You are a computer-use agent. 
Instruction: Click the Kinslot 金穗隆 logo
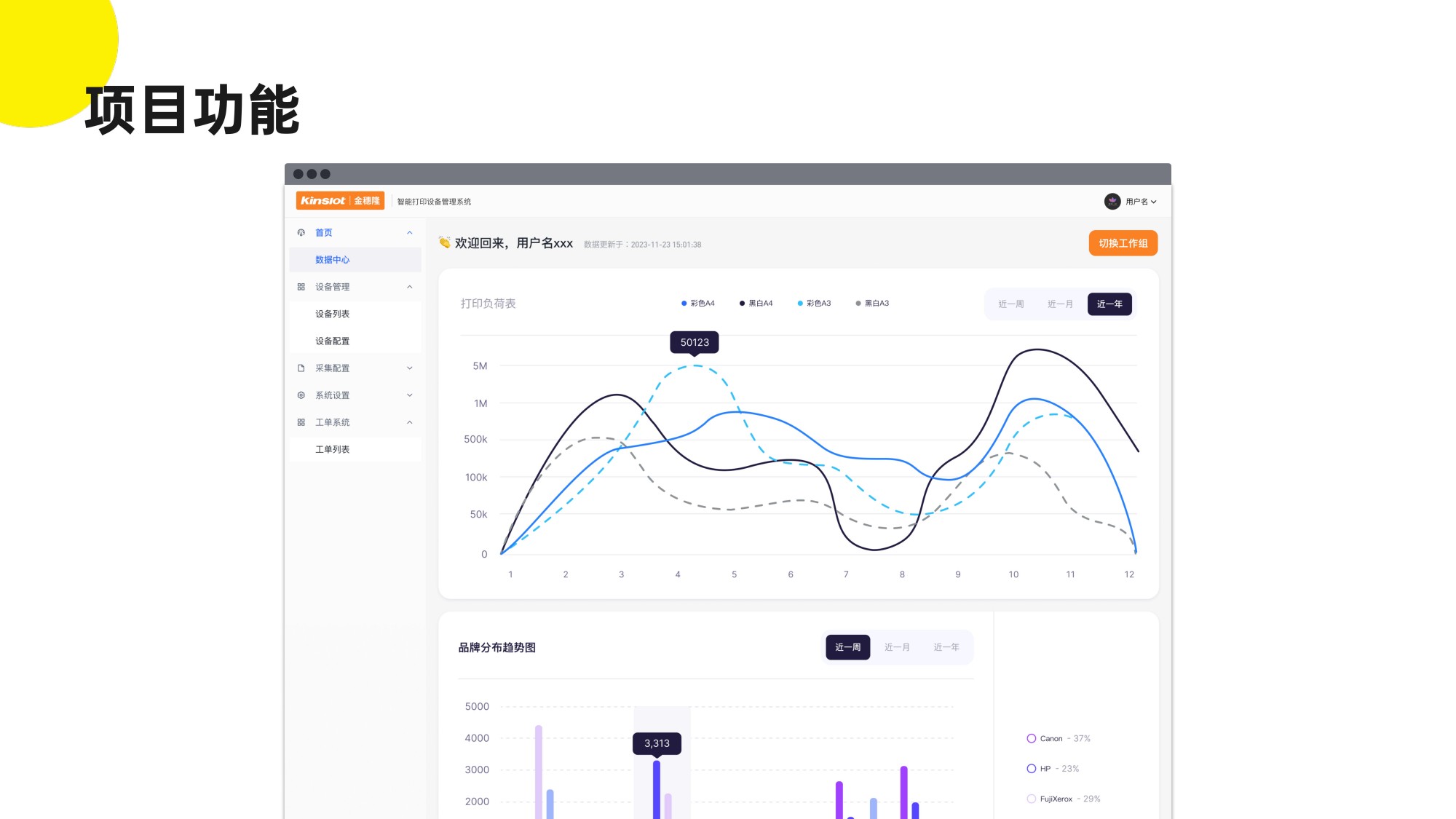[340, 201]
